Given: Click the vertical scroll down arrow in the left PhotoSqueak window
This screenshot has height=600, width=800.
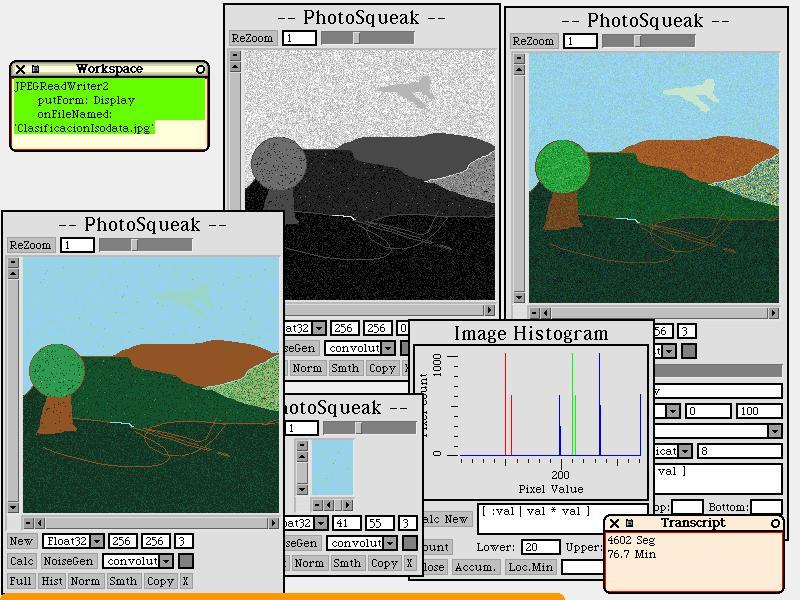Looking at the screenshot, I should point(13,508).
